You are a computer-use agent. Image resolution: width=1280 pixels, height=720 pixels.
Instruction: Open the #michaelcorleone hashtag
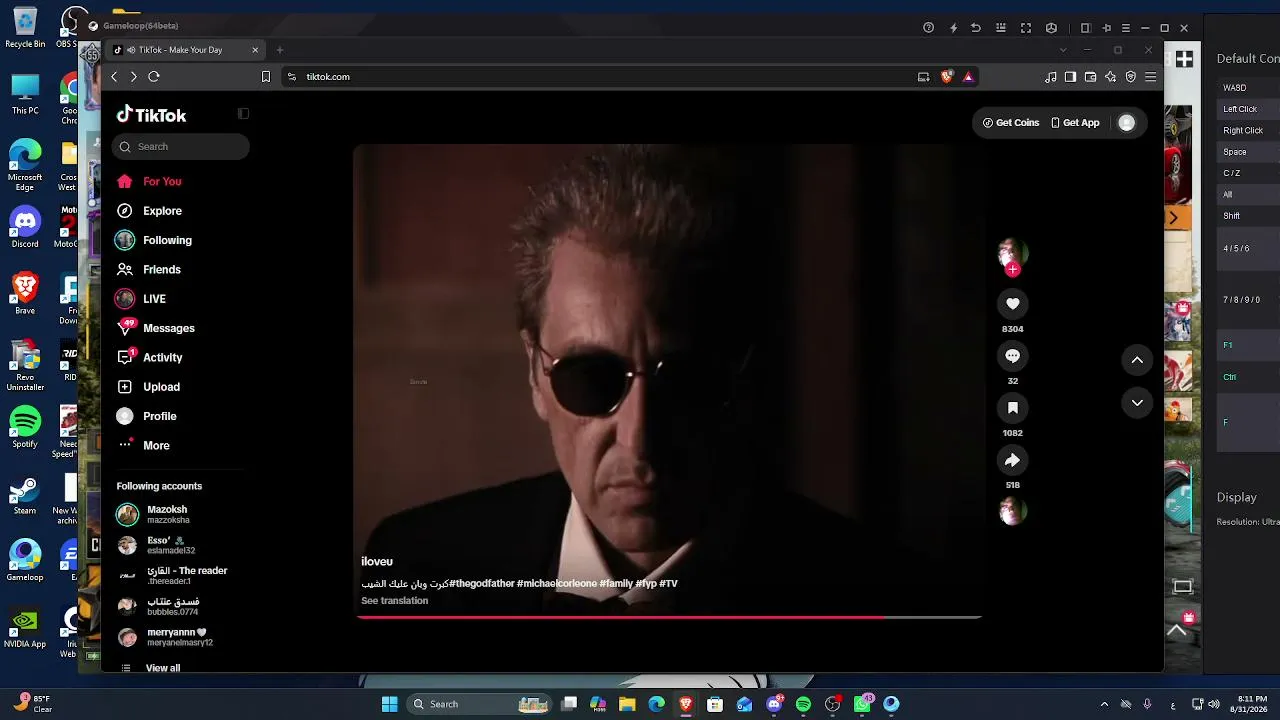(x=557, y=584)
